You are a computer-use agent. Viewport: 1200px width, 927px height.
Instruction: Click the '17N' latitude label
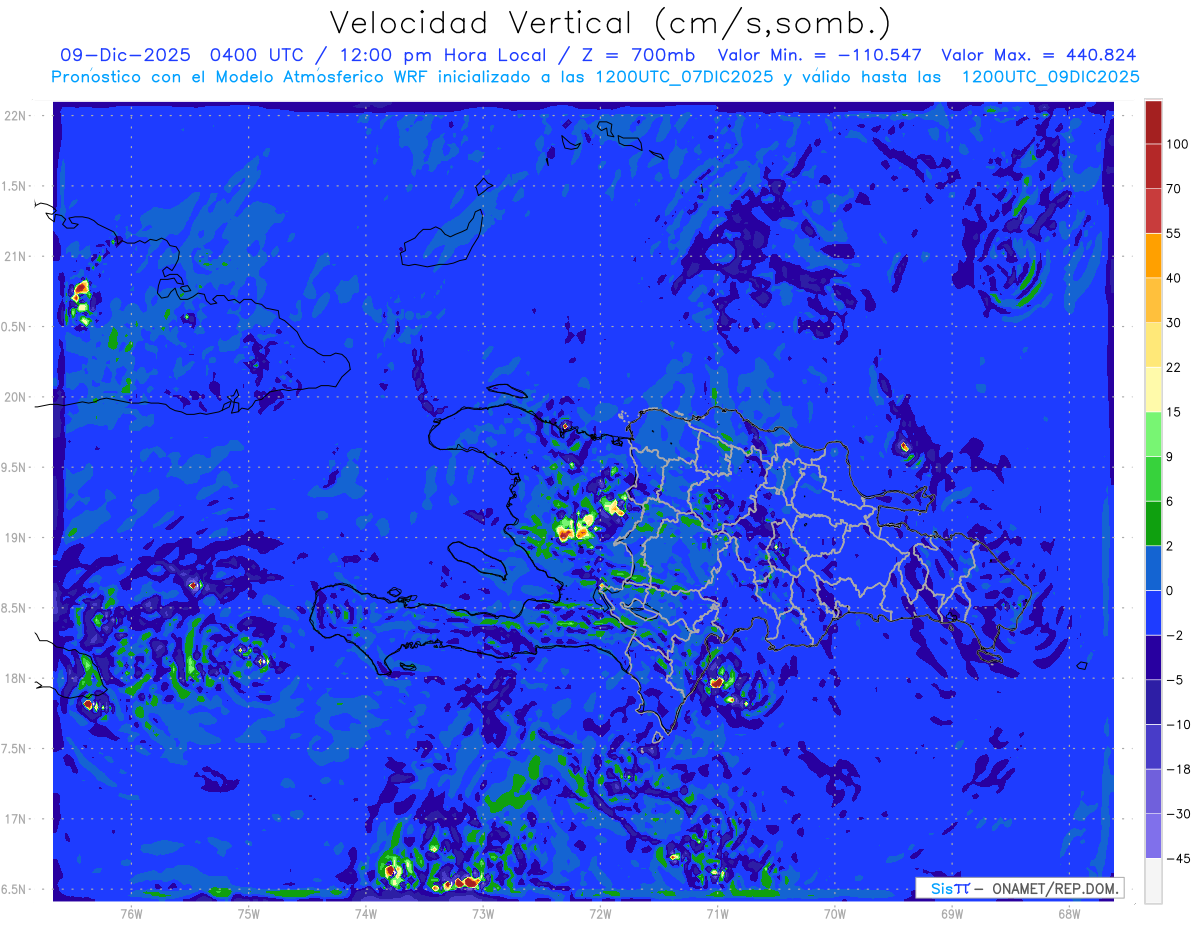[16, 819]
